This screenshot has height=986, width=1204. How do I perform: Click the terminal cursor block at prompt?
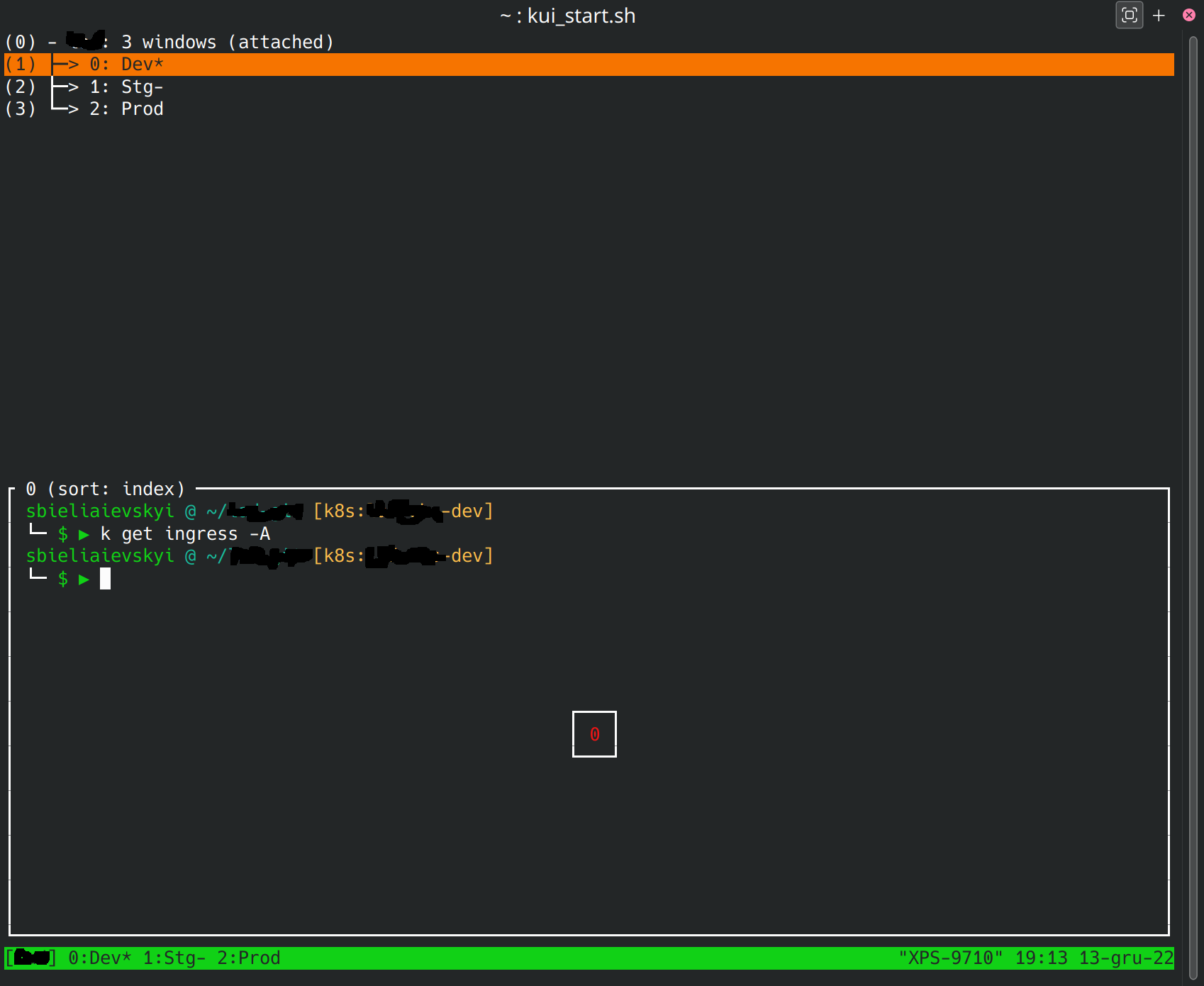[x=105, y=579]
